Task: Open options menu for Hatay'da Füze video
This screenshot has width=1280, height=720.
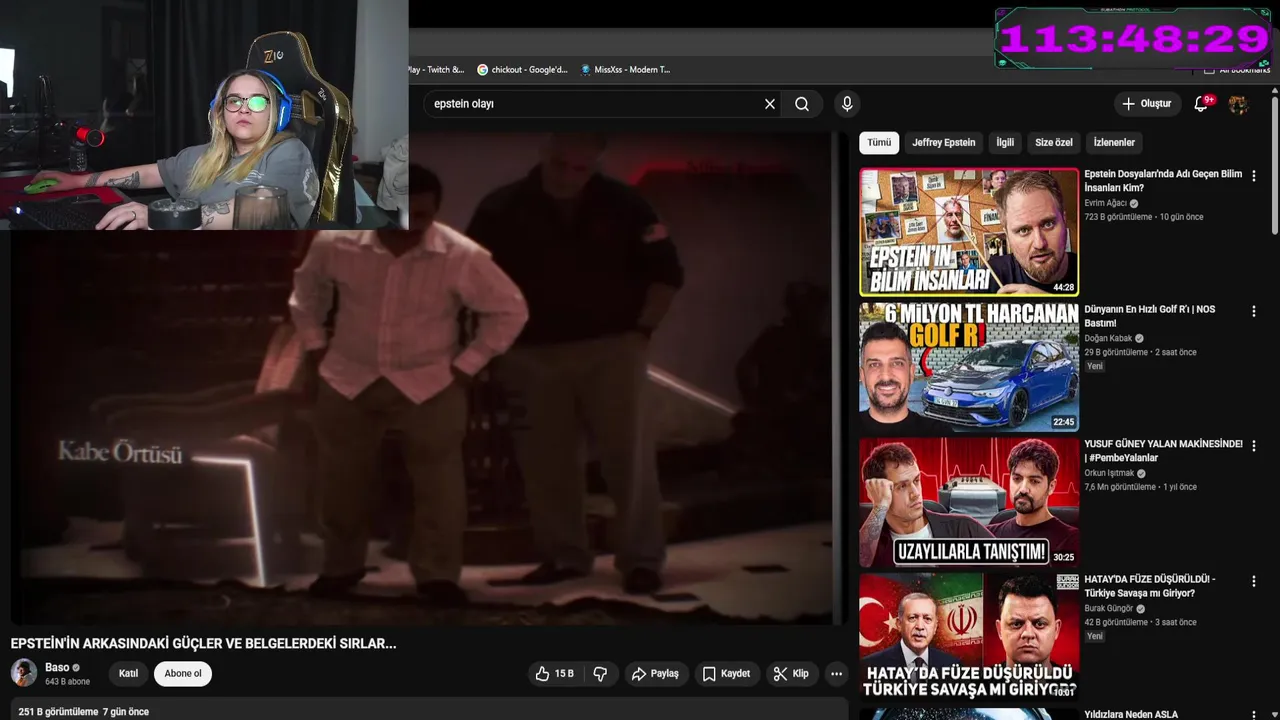Action: click(x=1254, y=581)
